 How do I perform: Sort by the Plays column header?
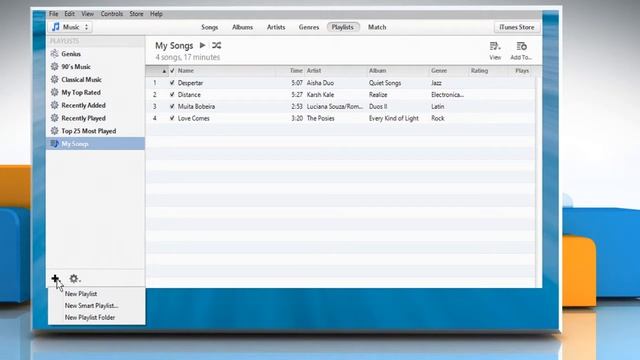click(522, 71)
